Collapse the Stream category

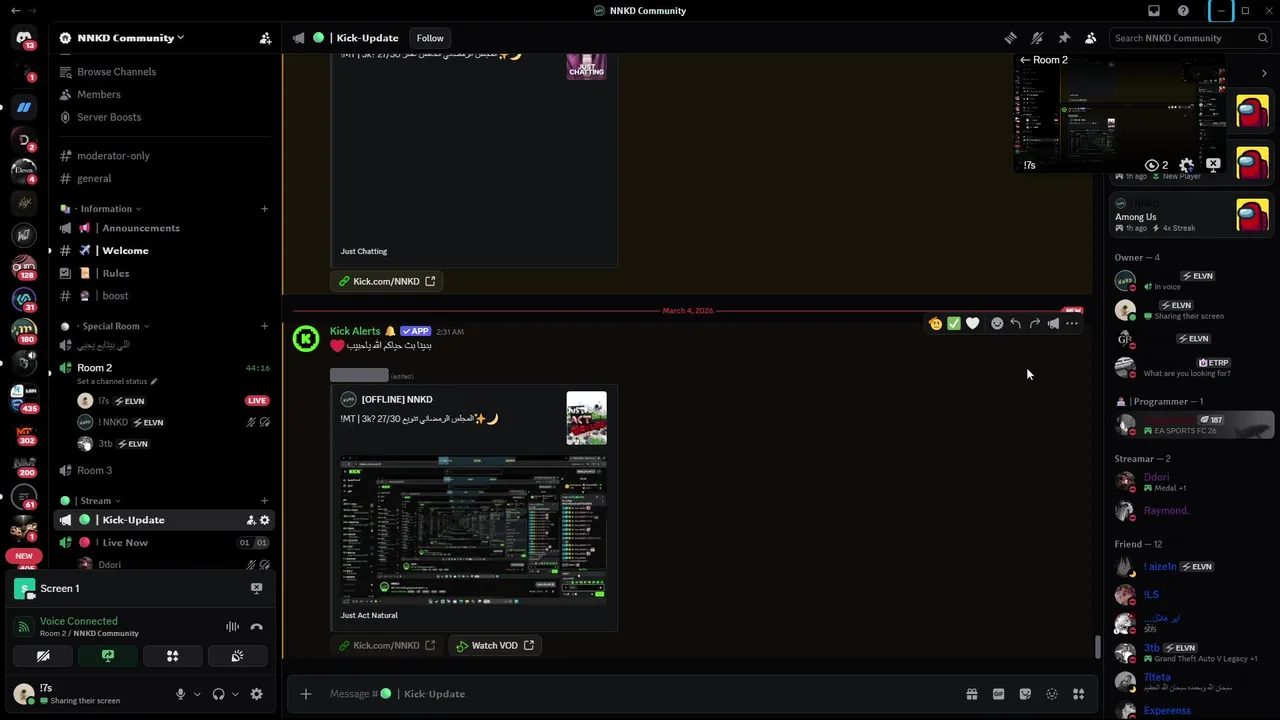(97, 501)
